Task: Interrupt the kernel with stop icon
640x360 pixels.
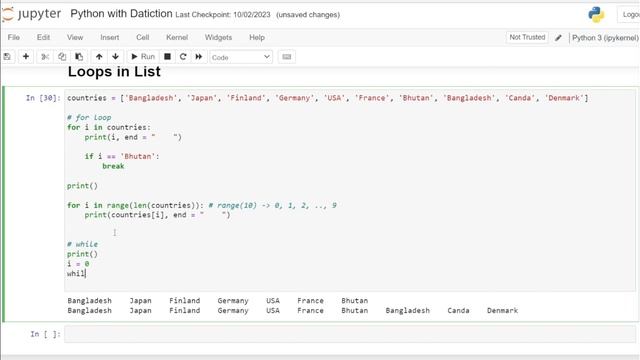Action: [167, 57]
